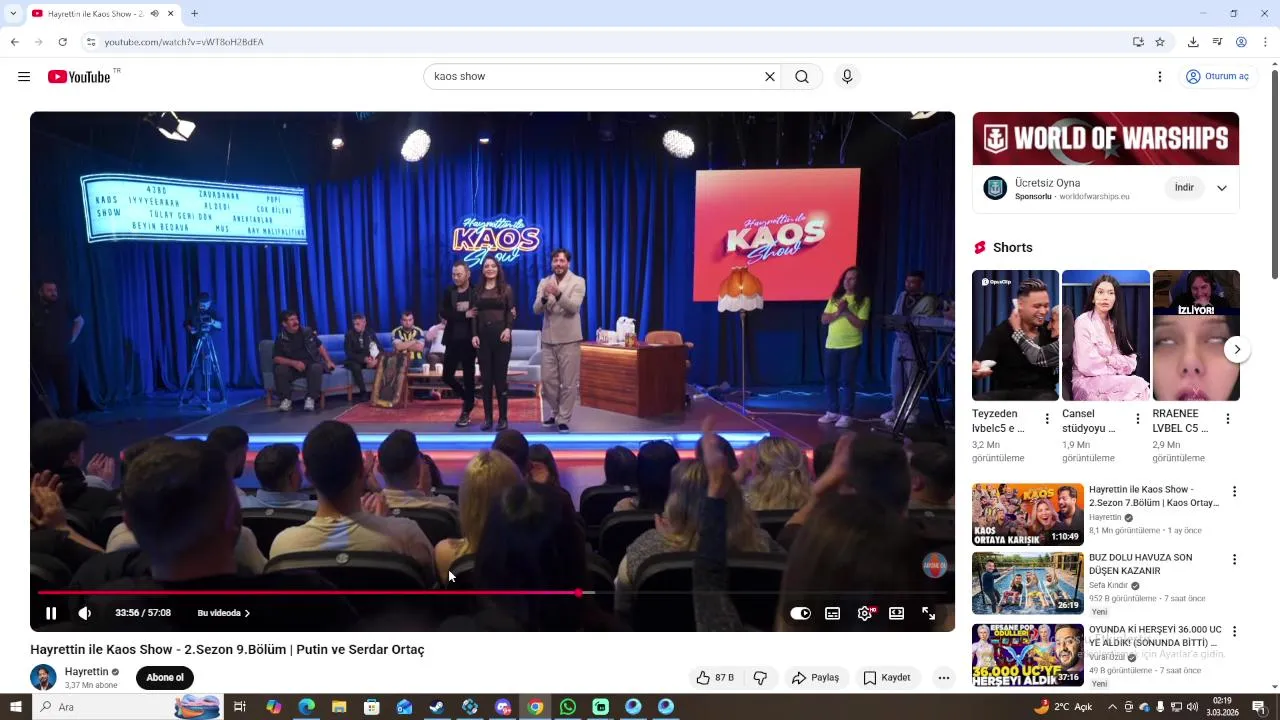Click Oturum aç sign-in button
This screenshot has height=720, width=1280.
click(1217, 77)
